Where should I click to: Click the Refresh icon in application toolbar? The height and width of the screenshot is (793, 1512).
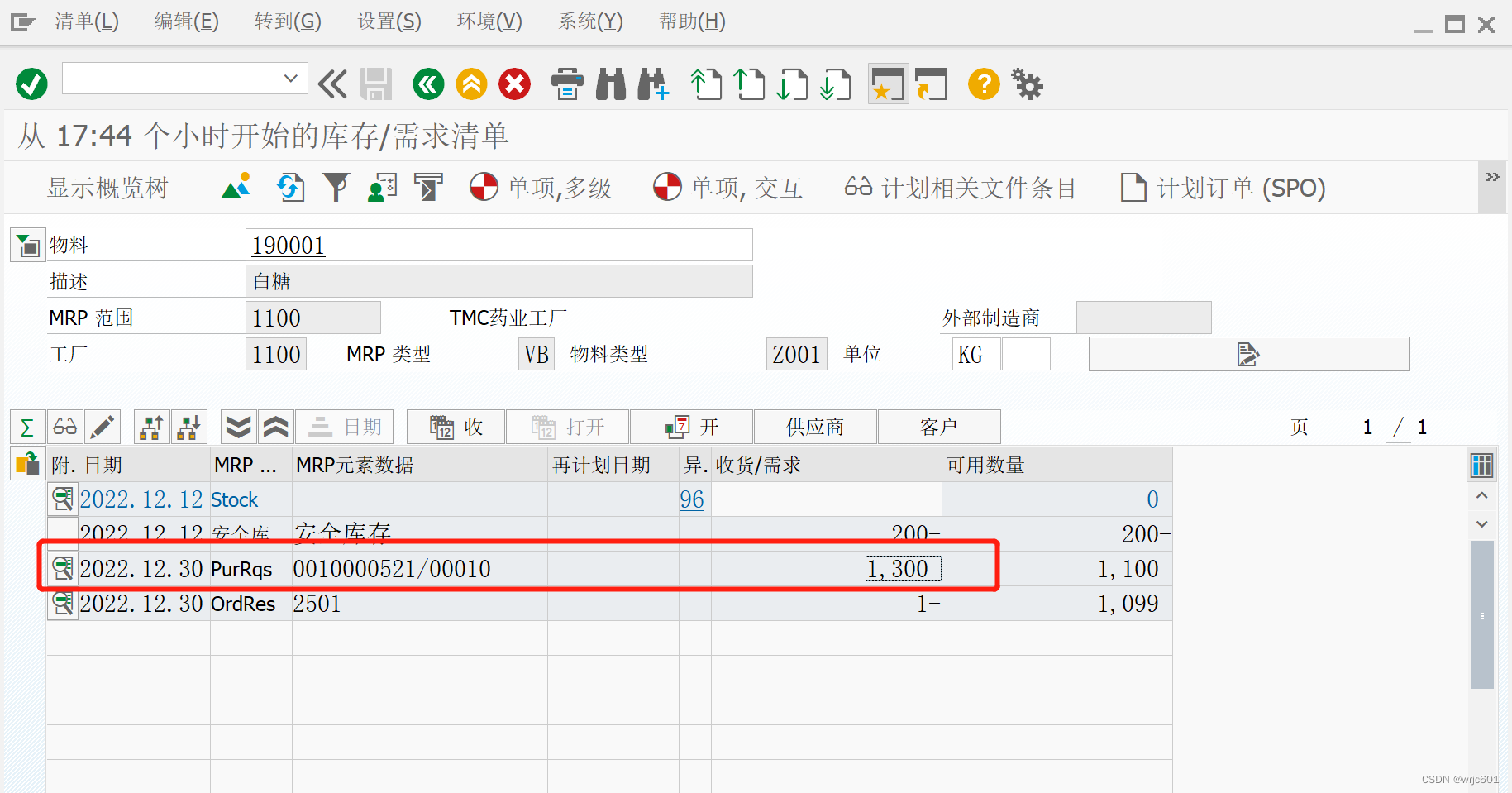click(290, 188)
